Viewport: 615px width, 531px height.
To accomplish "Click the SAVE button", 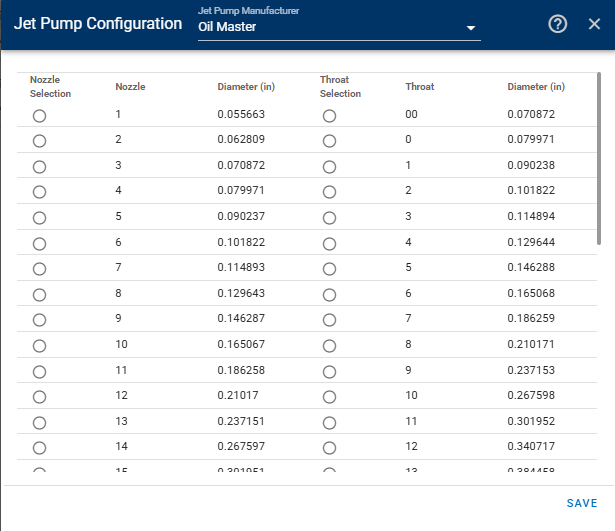I will click(582, 503).
